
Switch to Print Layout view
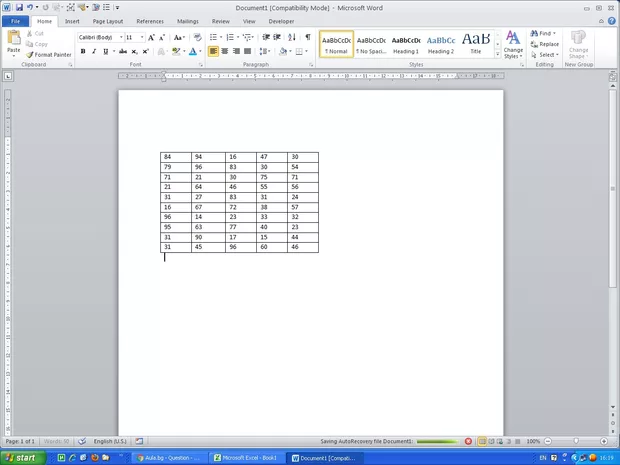(482, 441)
